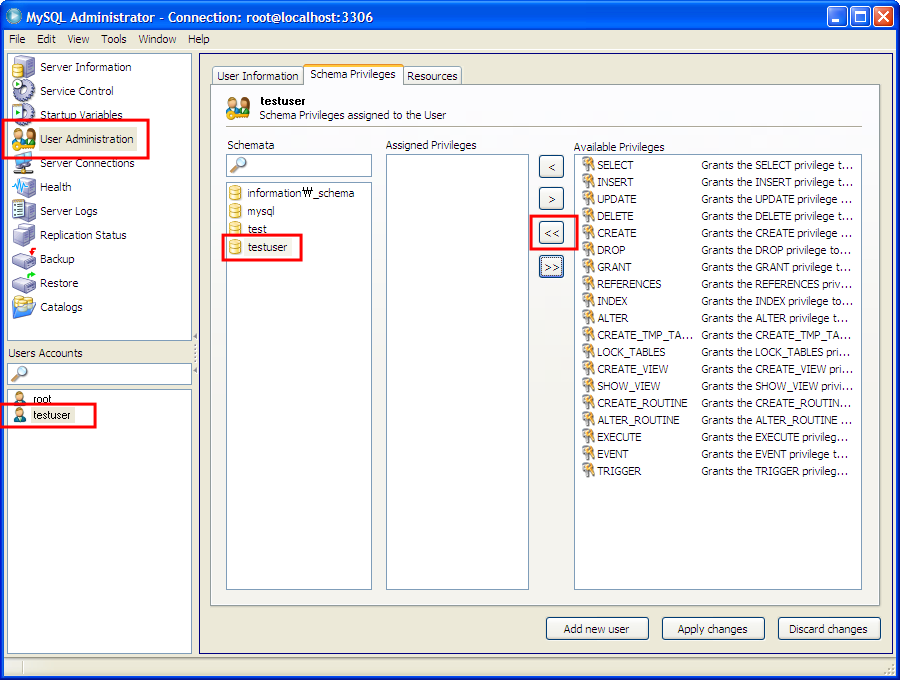Click the CREATE privilege icon
The image size is (900, 680).
pyautogui.click(x=588, y=233)
